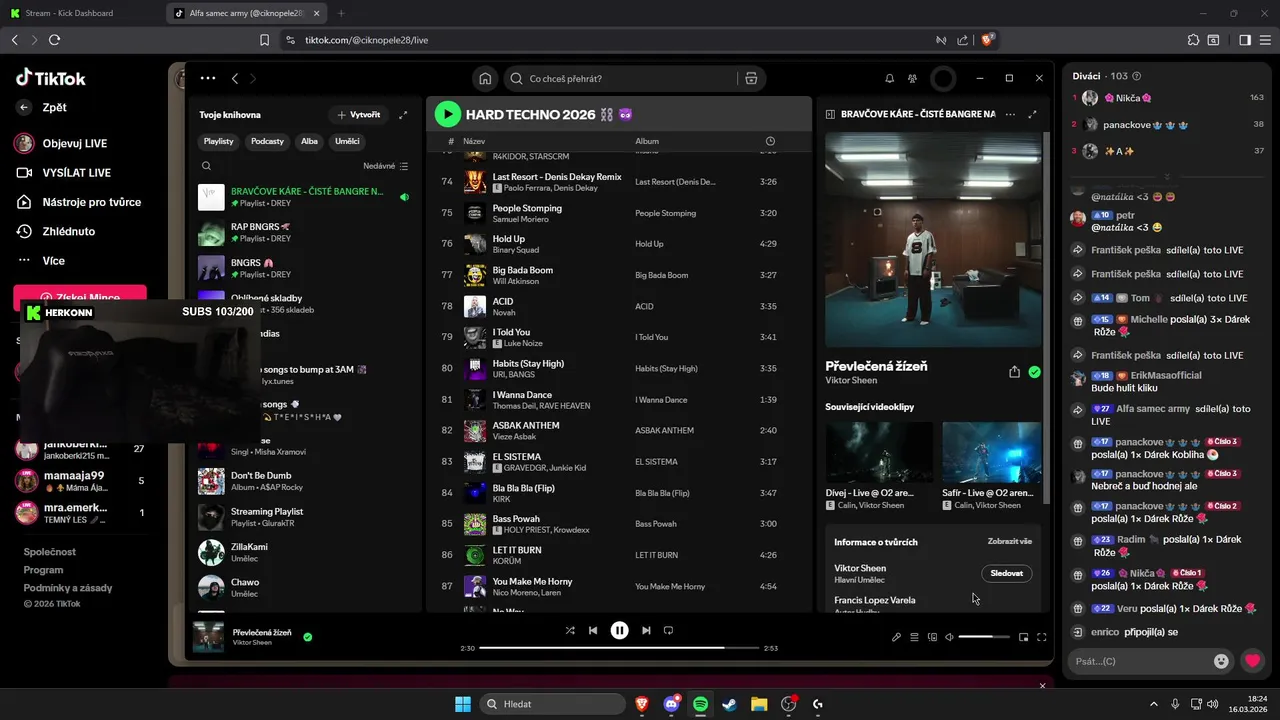Open the play queue
Screen dimensions: 1280x720
914,637
